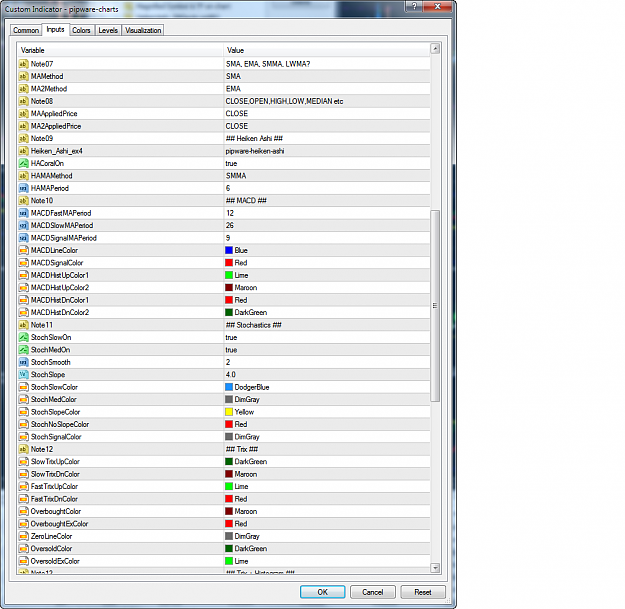Click the color icon beside FastTrixDnColor
625x609 pixels.
point(24,499)
